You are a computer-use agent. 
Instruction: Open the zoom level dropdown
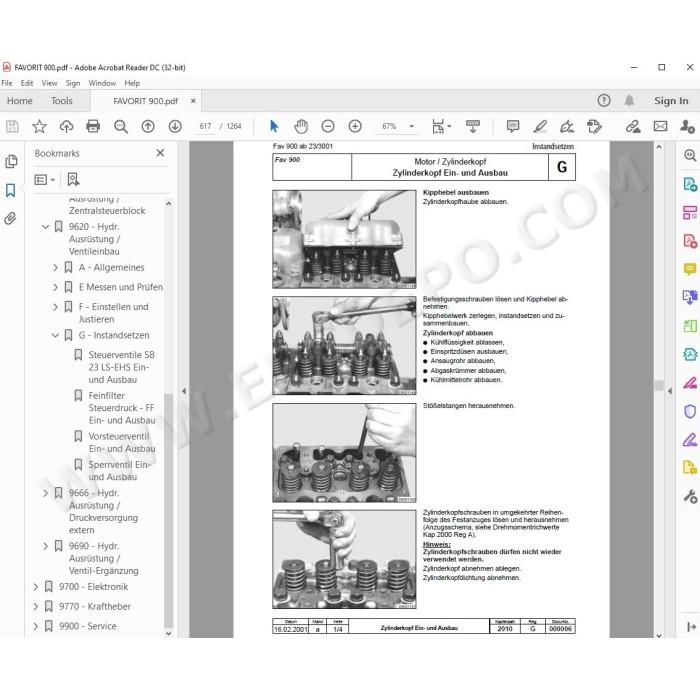pyautogui.click(x=412, y=126)
